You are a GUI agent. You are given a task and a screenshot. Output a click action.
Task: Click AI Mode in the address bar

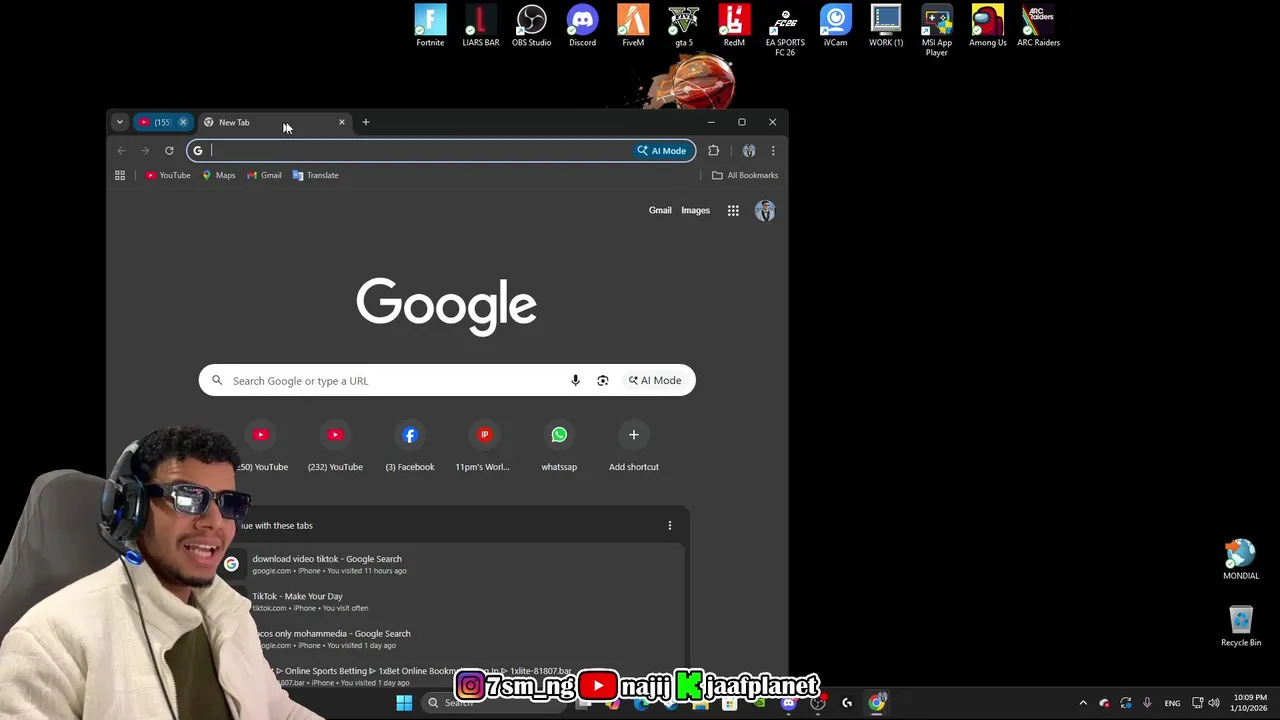[x=663, y=151]
